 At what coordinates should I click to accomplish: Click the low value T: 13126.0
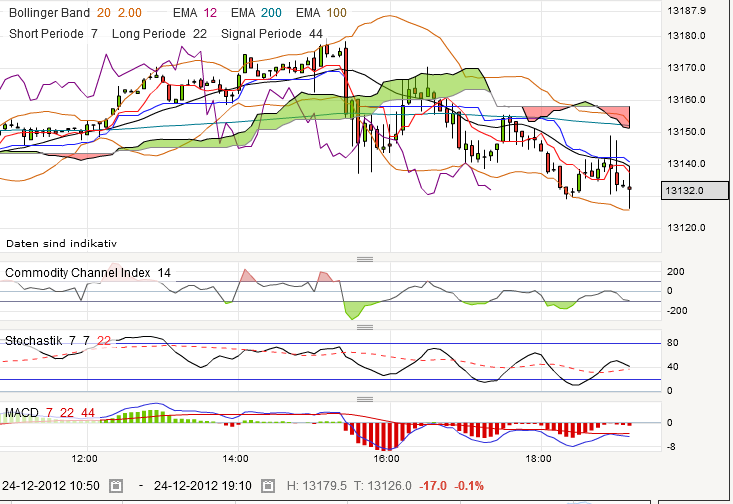point(382,486)
